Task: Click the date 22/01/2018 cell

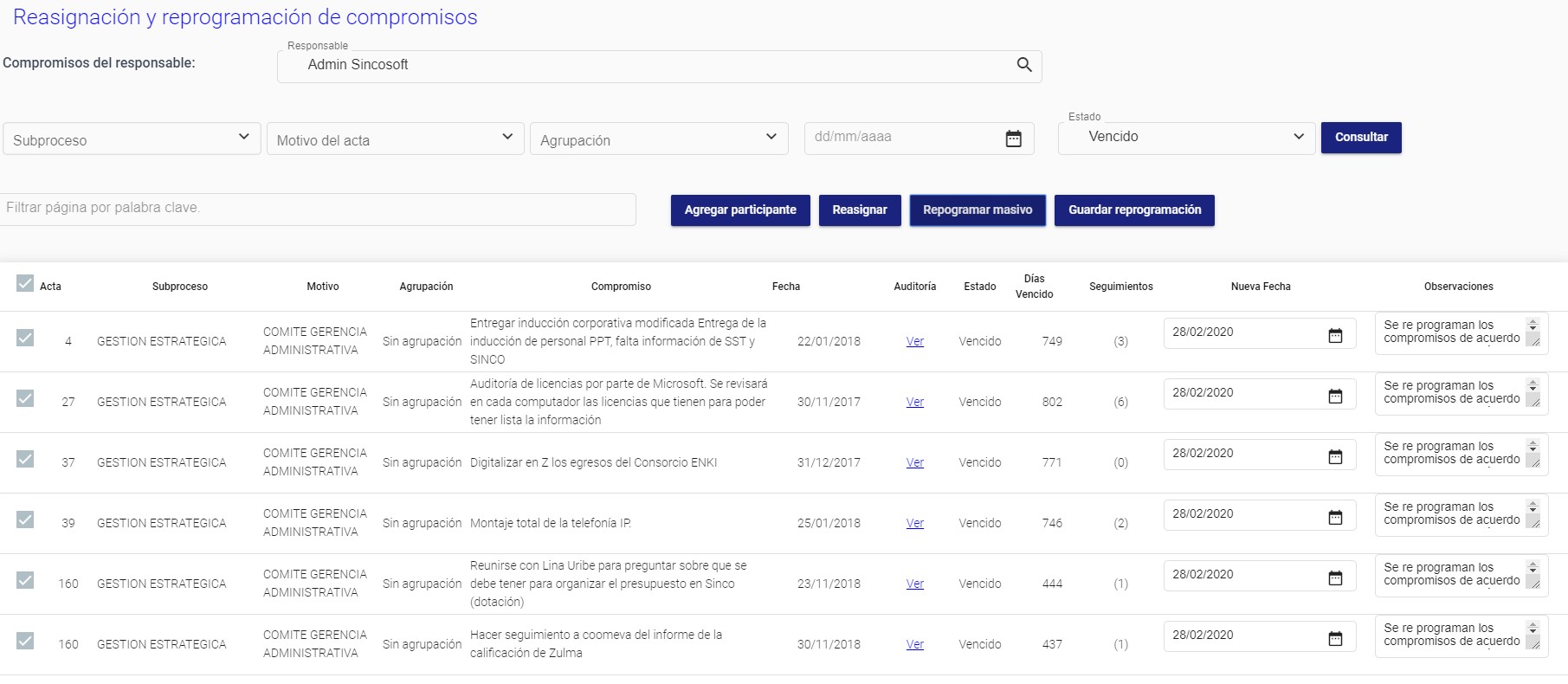Action: pyautogui.click(x=829, y=341)
